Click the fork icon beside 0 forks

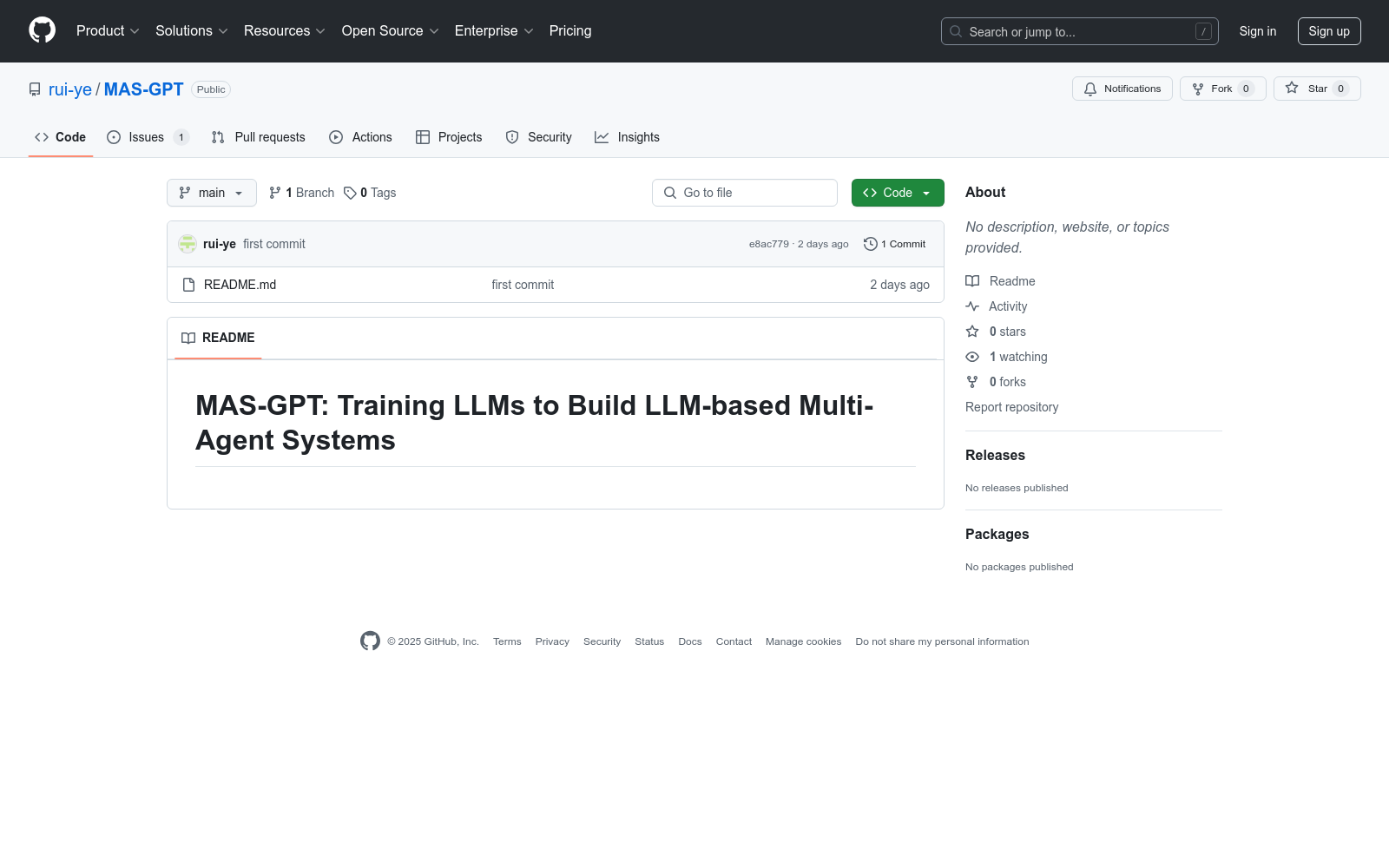coord(972,382)
